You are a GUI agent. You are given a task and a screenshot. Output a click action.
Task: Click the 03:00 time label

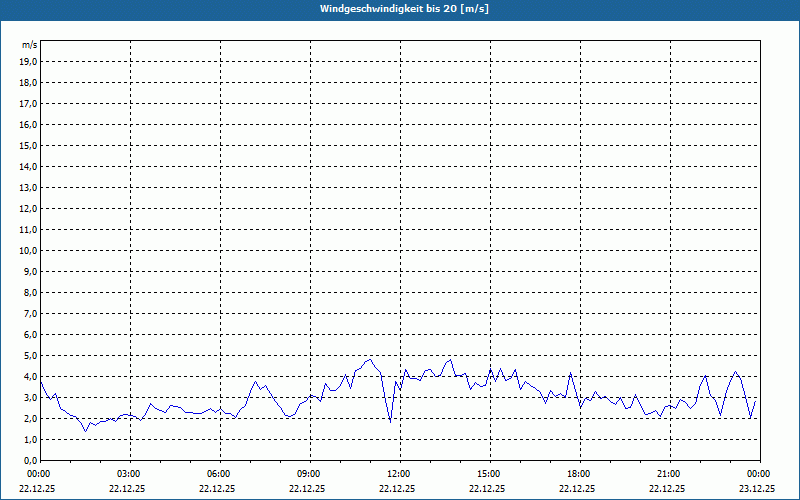click(128, 474)
